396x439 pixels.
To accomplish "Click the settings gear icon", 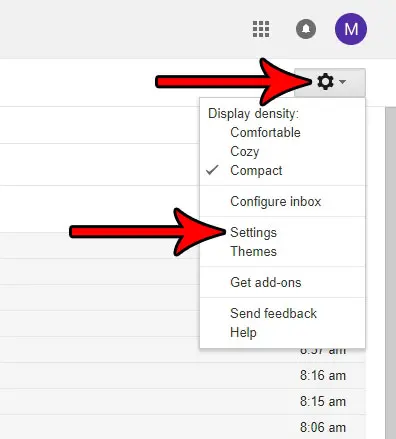I will [x=325, y=82].
